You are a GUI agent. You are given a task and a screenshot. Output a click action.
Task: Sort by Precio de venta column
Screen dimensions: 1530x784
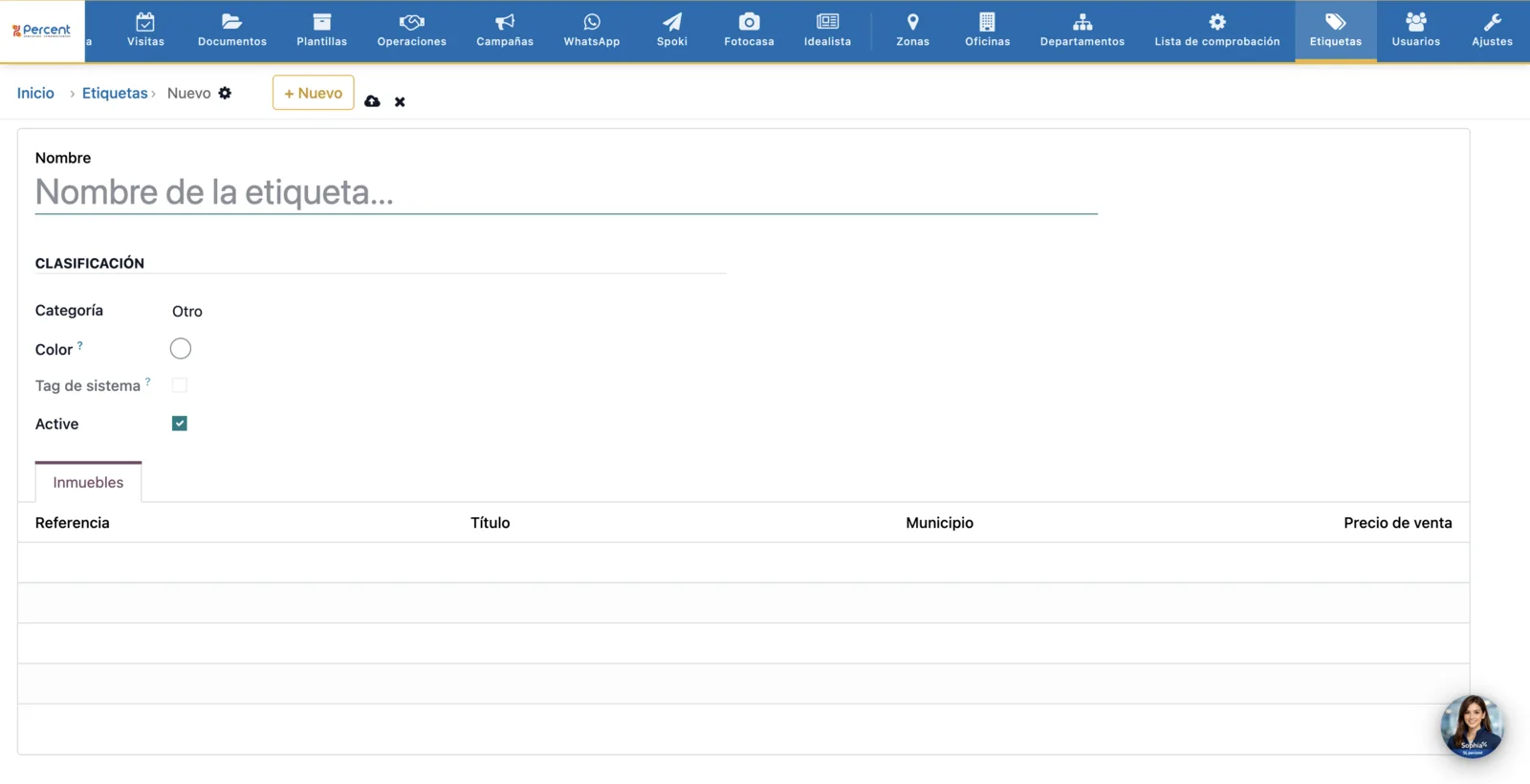(x=1397, y=523)
